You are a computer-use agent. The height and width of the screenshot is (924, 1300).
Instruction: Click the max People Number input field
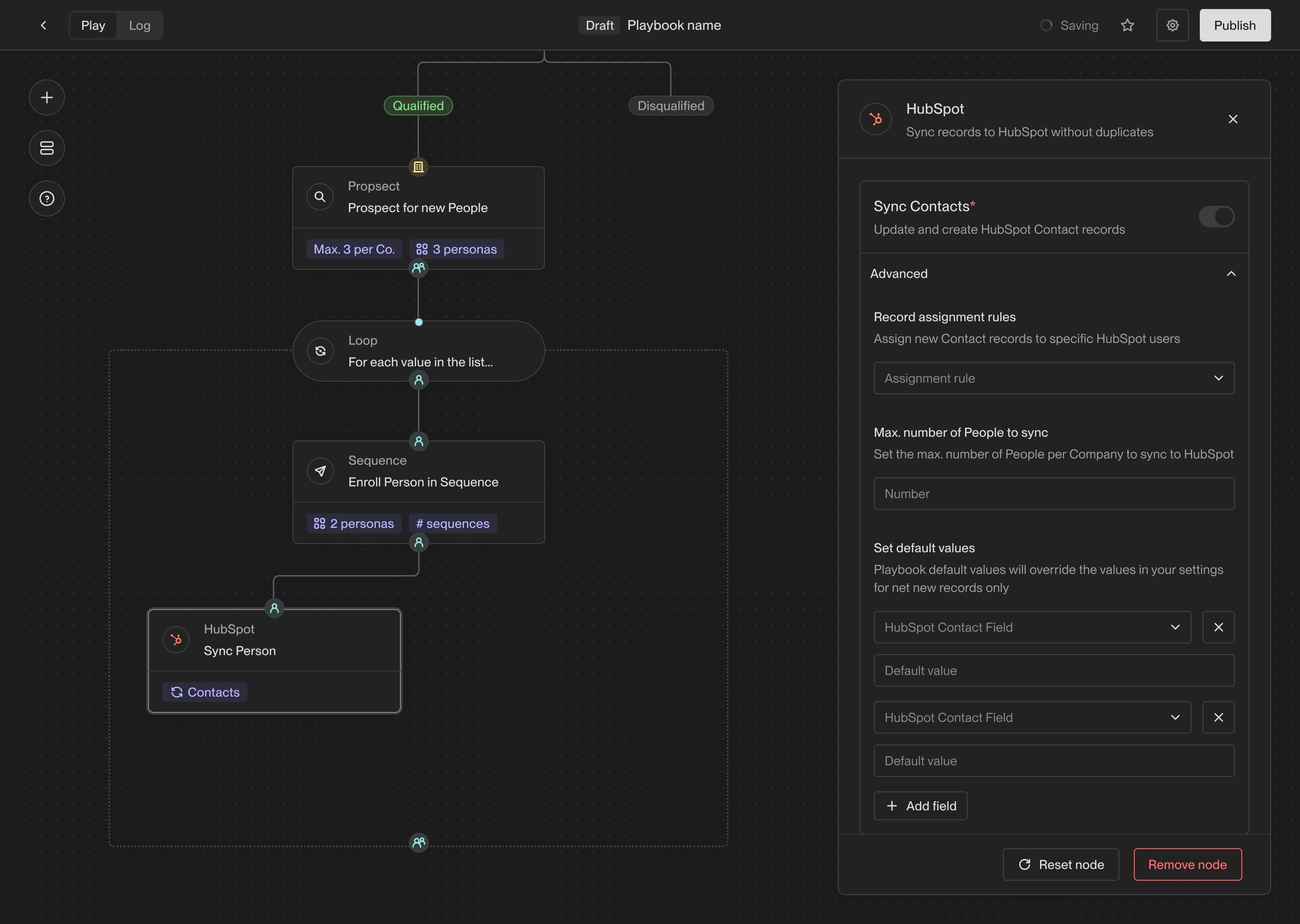pyautogui.click(x=1054, y=494)
